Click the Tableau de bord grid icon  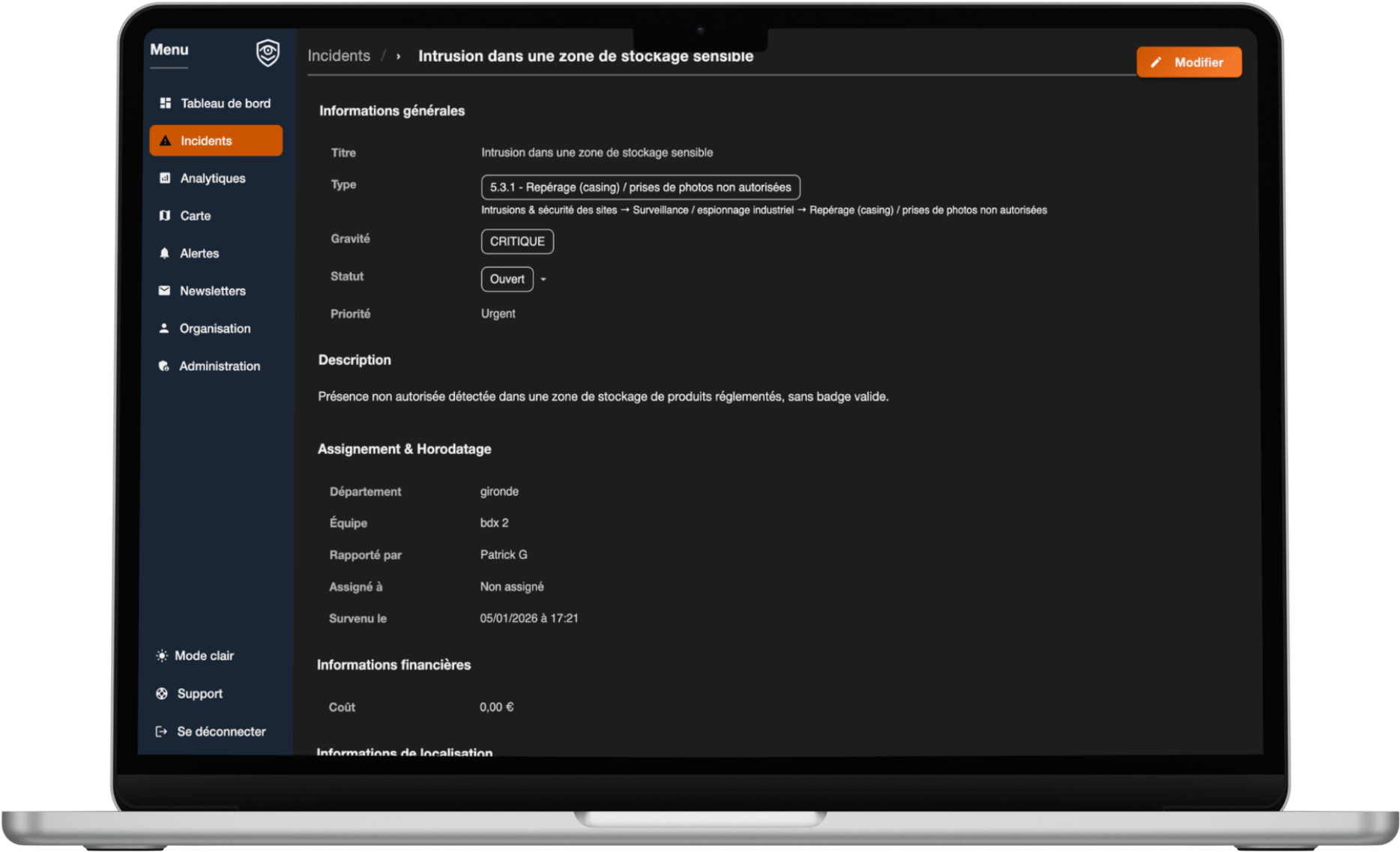coord(165,103)
